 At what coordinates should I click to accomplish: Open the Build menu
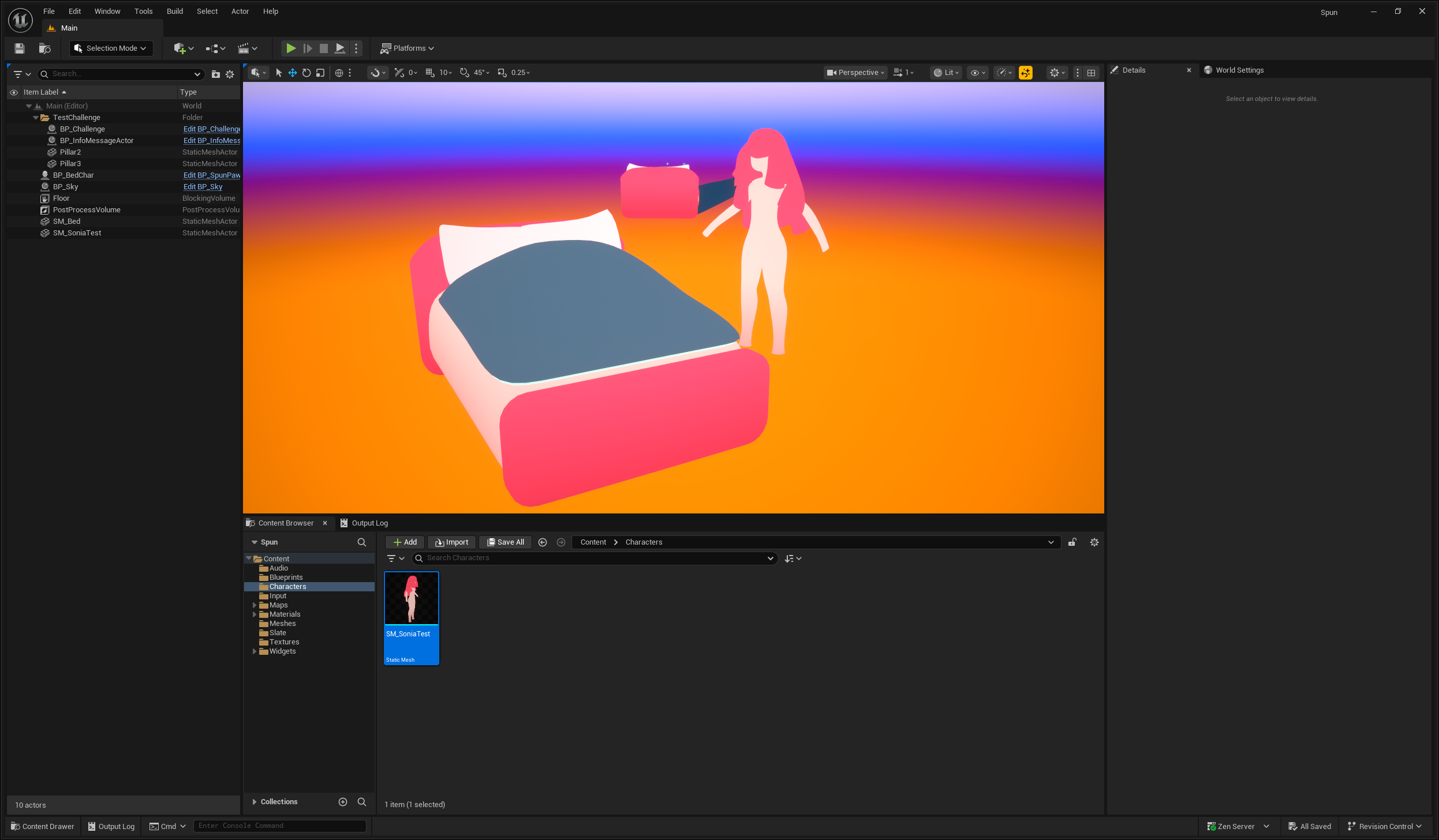pos(174,12)
